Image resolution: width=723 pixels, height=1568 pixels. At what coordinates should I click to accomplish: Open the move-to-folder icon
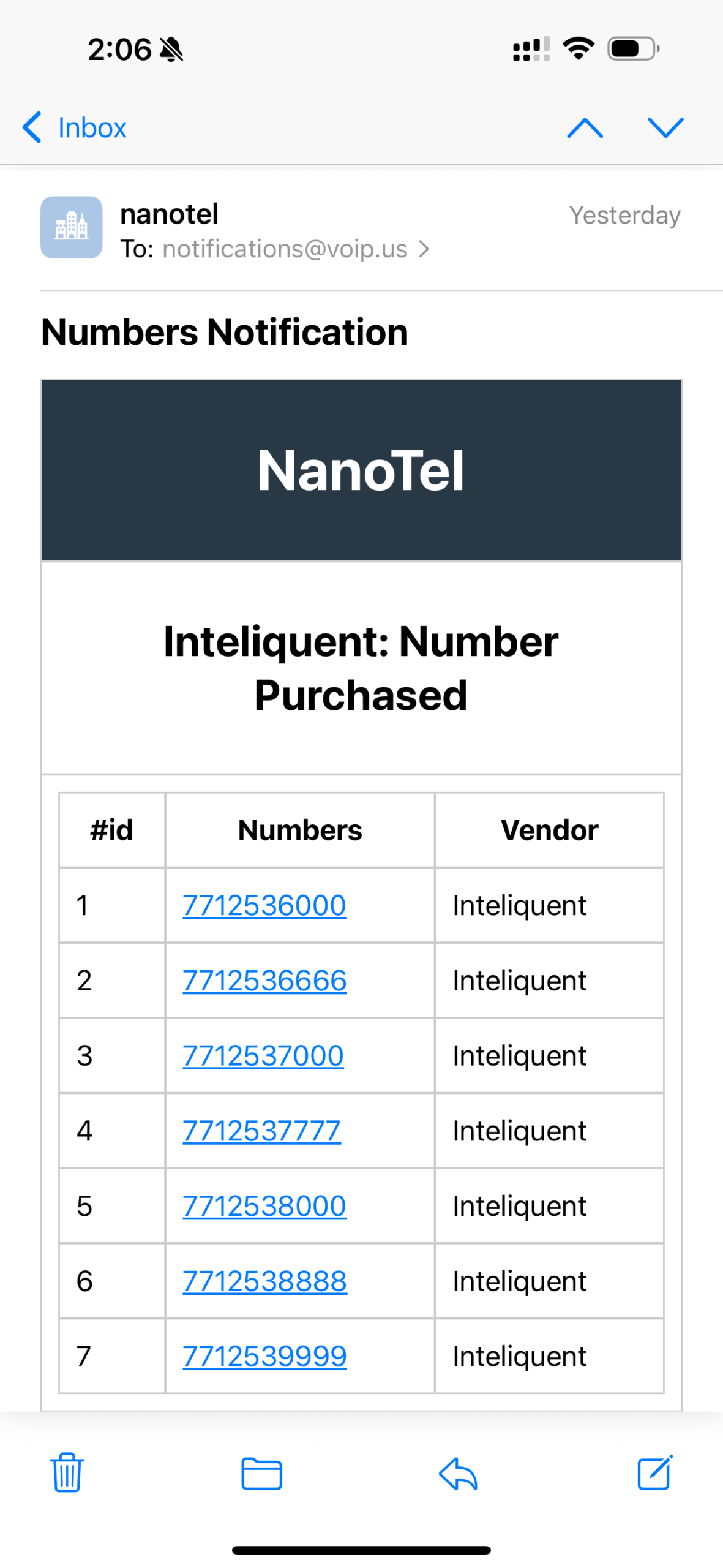pos(261,1472)
